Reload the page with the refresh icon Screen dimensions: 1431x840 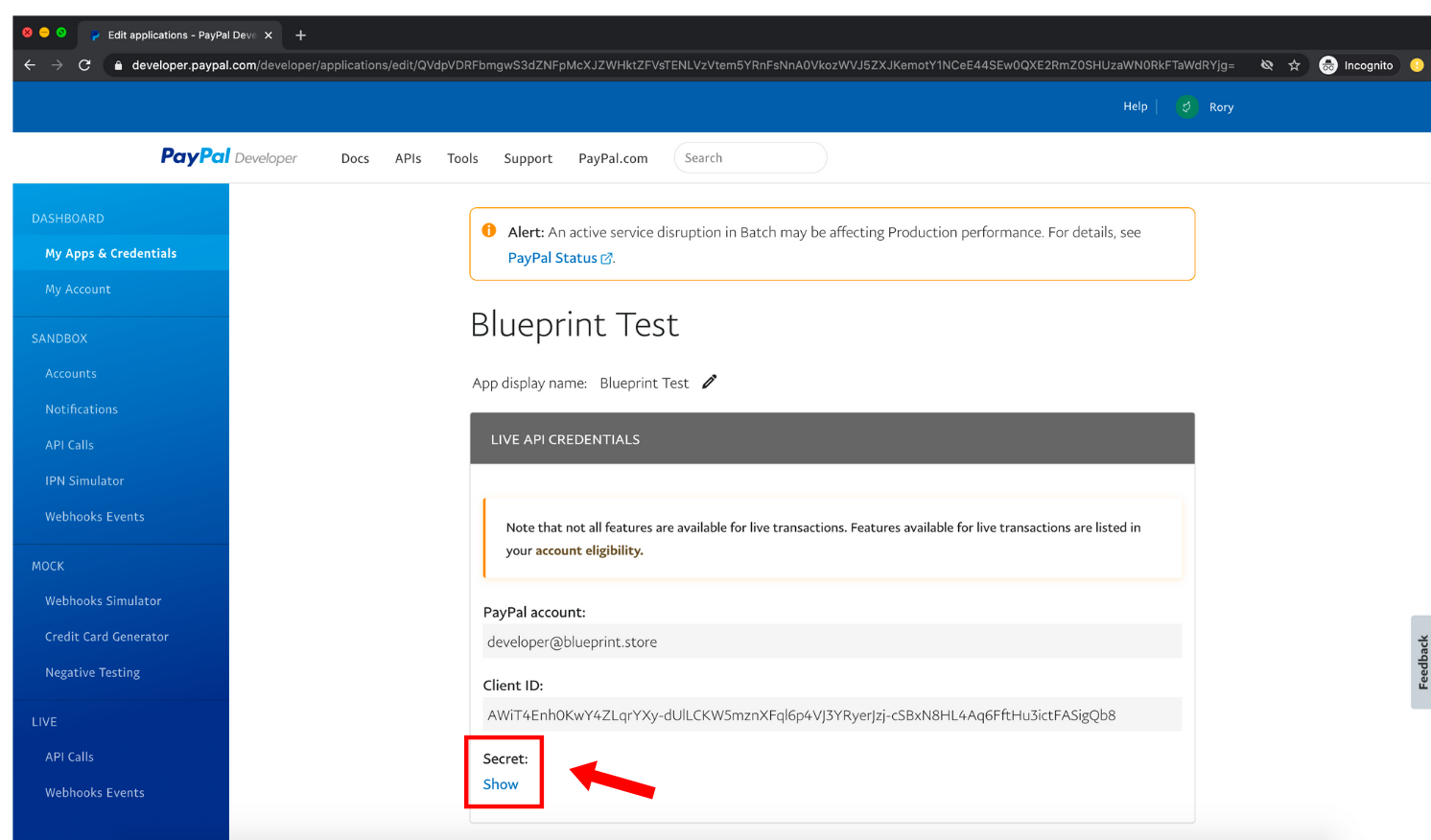84,65
